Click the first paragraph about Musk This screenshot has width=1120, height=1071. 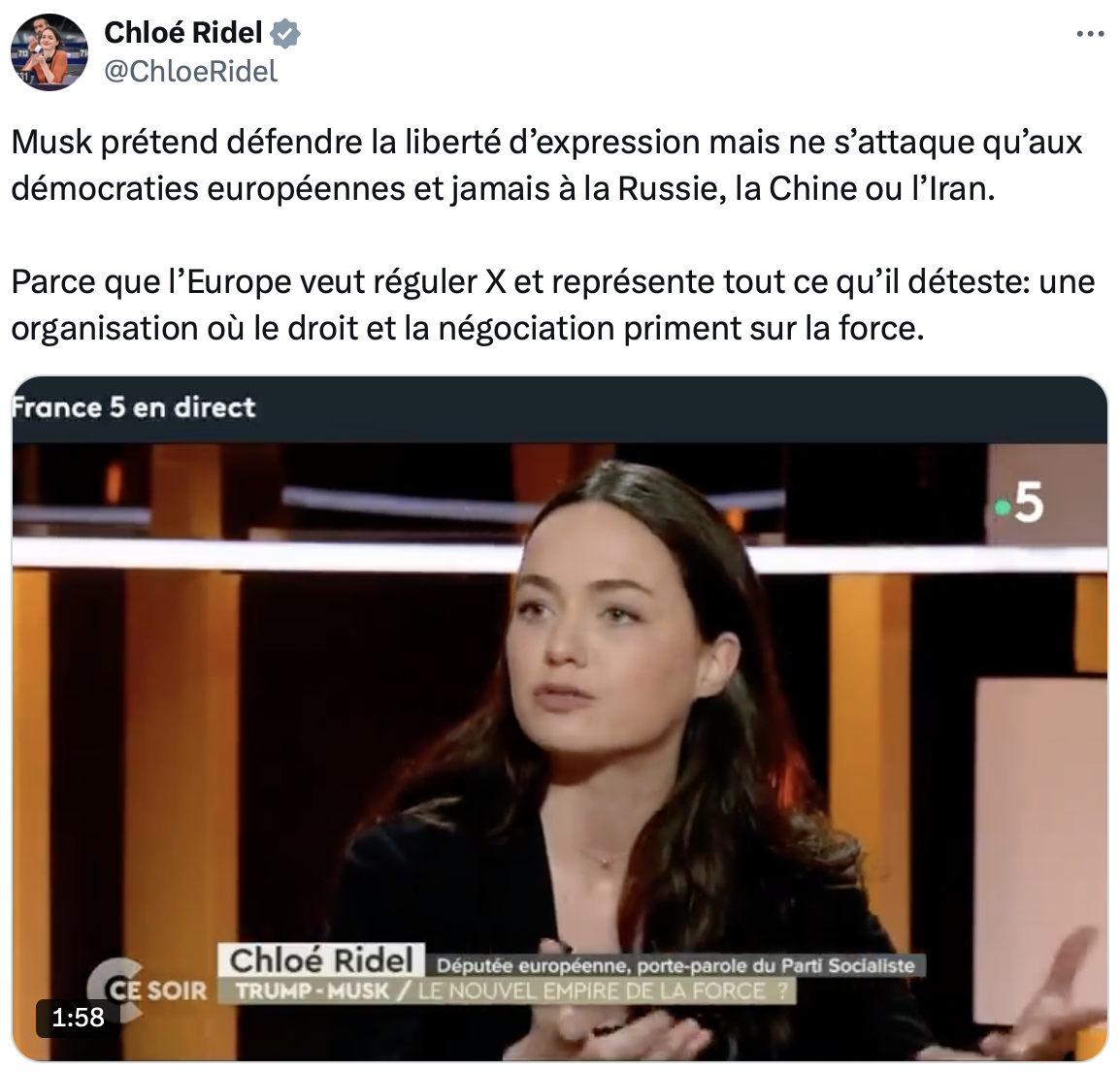pos(546,166)
